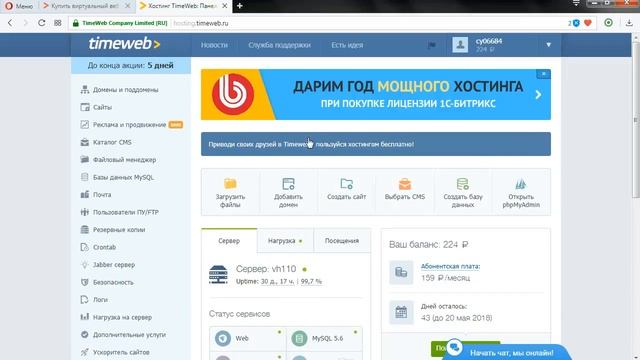The height and width of the screenshot is (360, 640).
Task: Click the browser Reload button
Action: [42, 23]
